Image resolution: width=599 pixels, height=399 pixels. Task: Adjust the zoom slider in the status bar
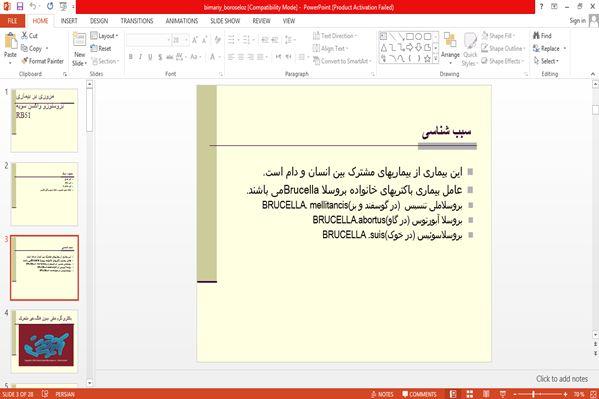(x=533, y=394)
